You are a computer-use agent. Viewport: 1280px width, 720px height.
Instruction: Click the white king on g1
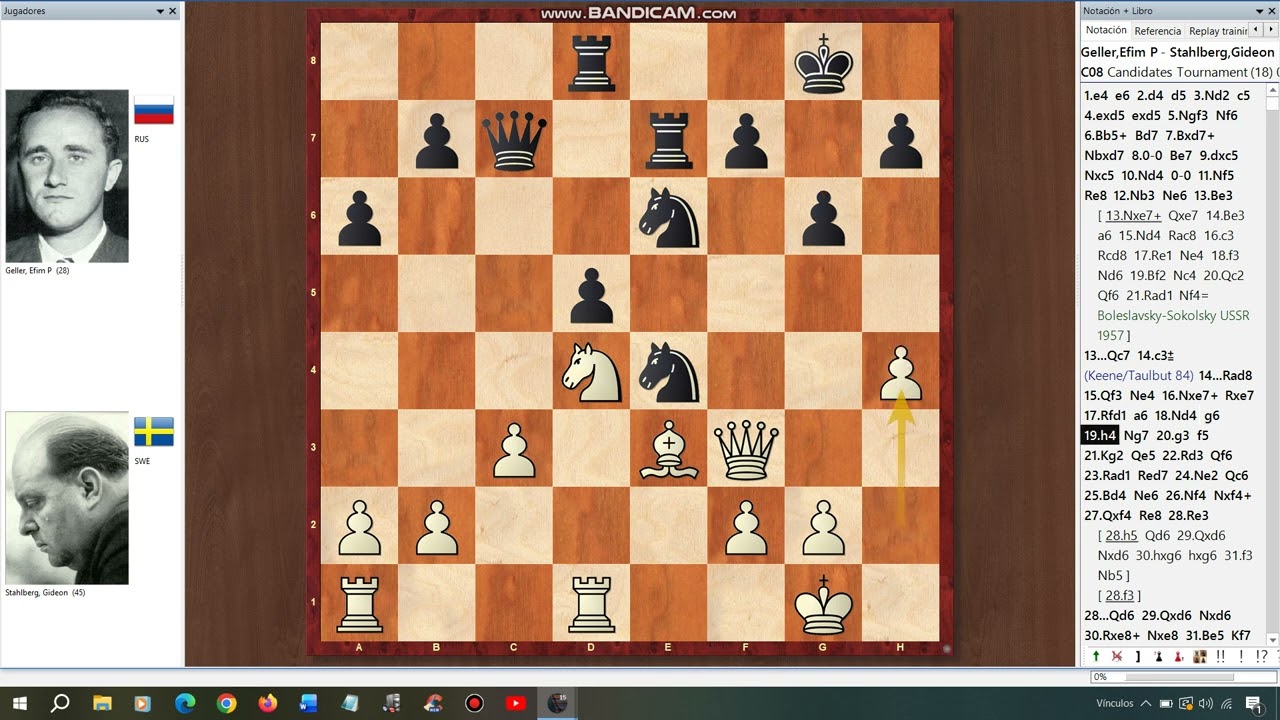823,603
